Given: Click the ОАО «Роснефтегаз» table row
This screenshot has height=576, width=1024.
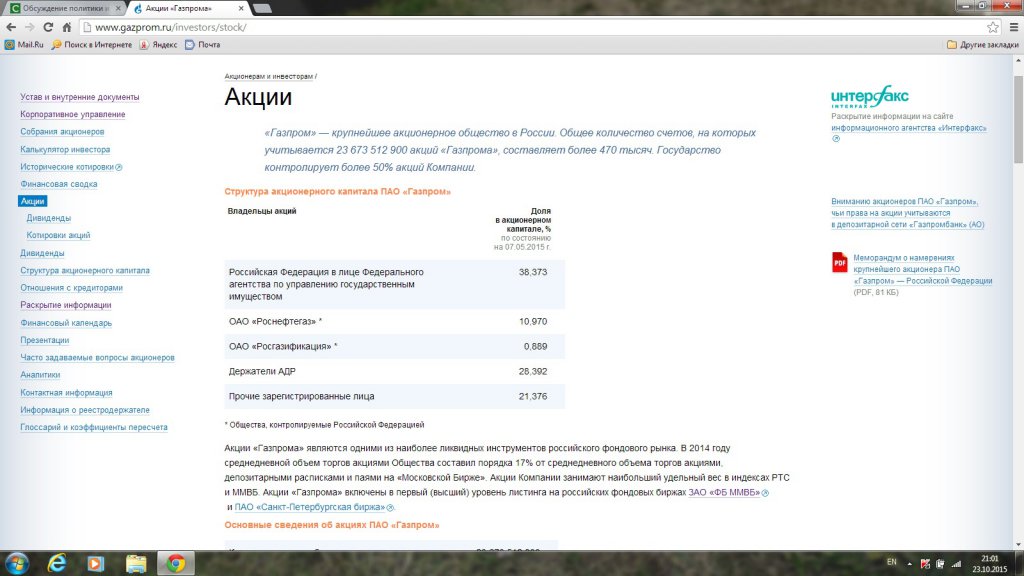Looking at the screenshot, I should (x=394, y=321).
